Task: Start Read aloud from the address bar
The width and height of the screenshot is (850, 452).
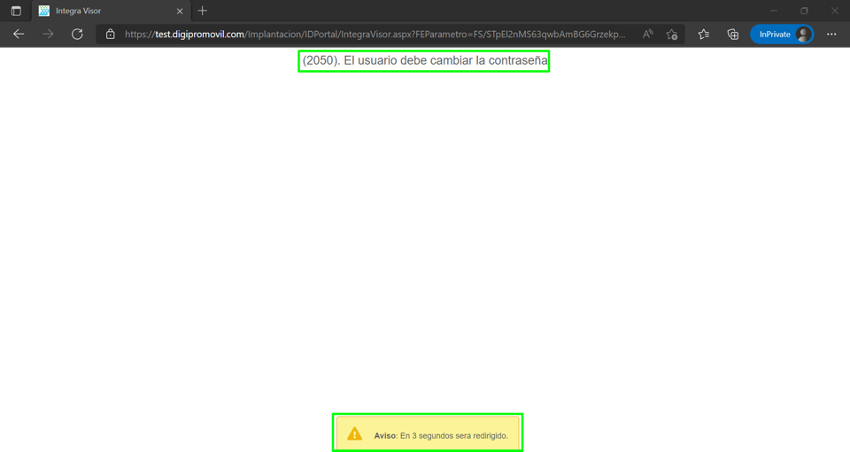Action: (x=648, y=34)
